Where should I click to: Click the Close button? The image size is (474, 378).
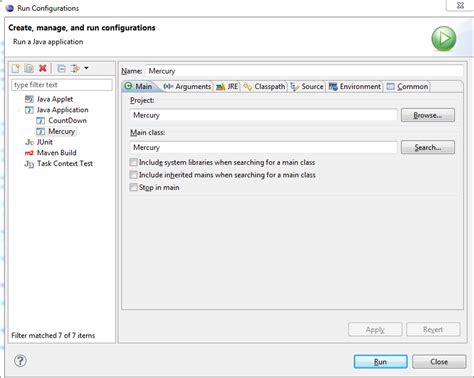[439, 362]
